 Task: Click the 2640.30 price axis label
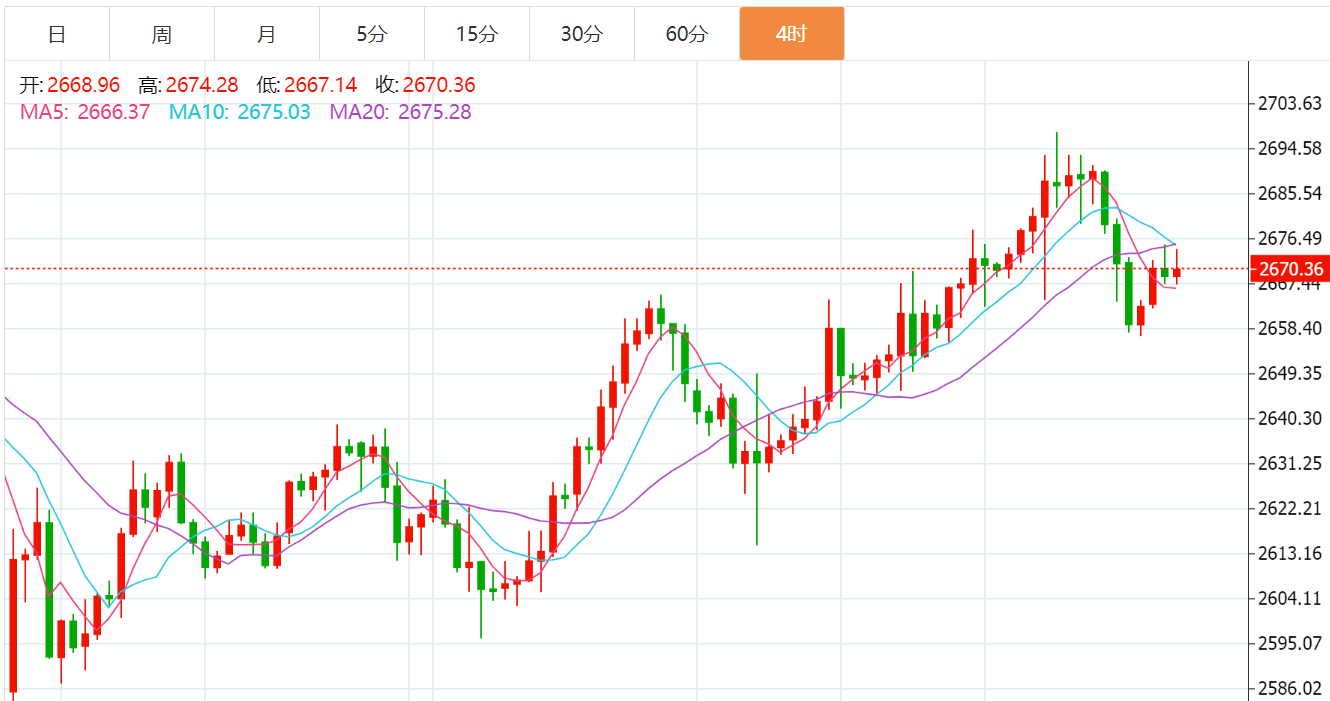click(x=1290, y=418)
